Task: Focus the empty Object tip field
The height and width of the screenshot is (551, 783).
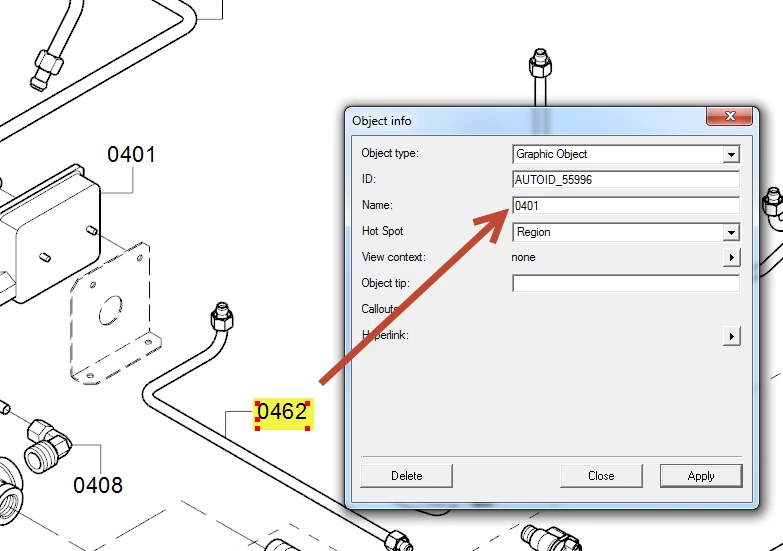Action: (626, 283)
